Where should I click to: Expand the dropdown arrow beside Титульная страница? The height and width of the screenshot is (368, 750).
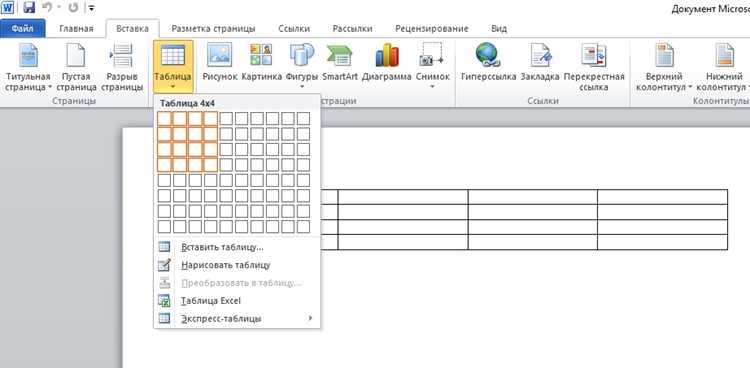(x=50, y=88)
